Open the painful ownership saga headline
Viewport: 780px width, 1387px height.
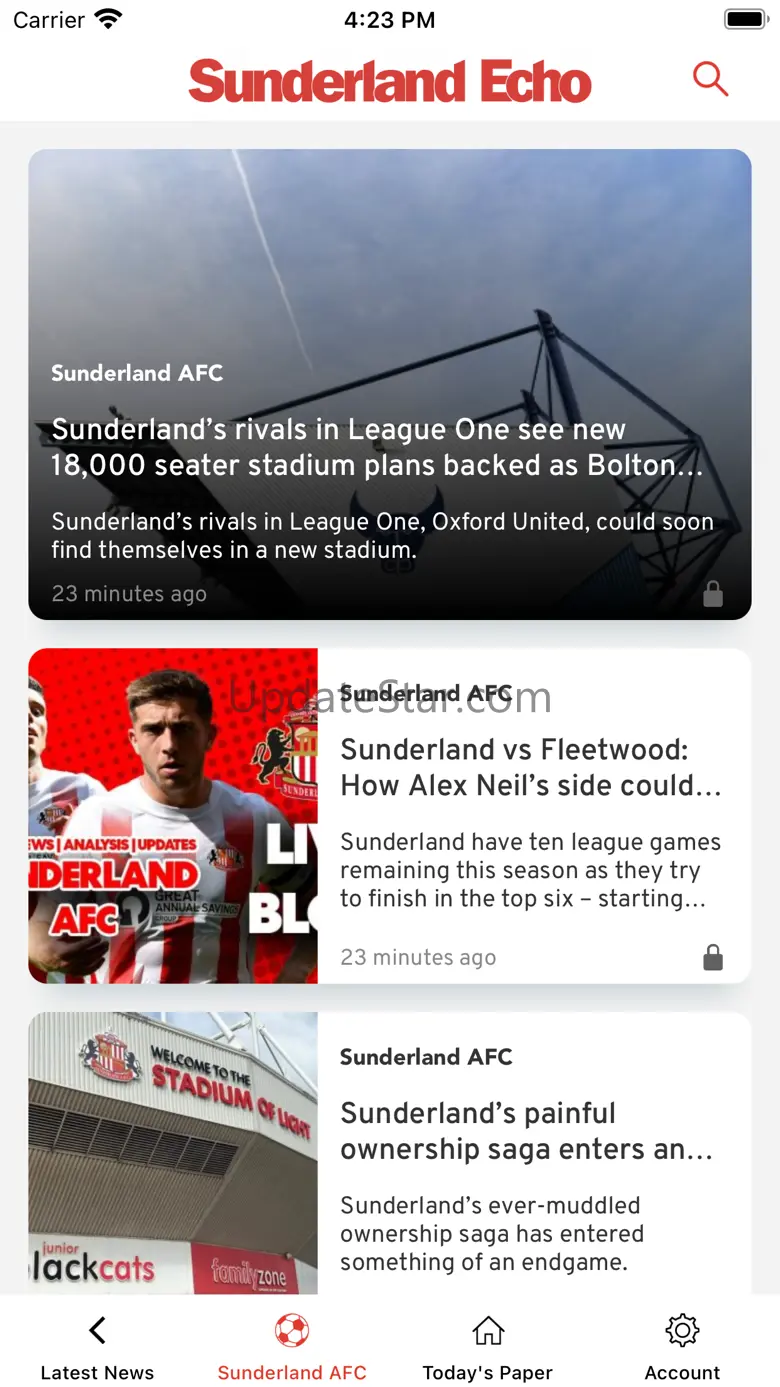tap(526, 1131)
